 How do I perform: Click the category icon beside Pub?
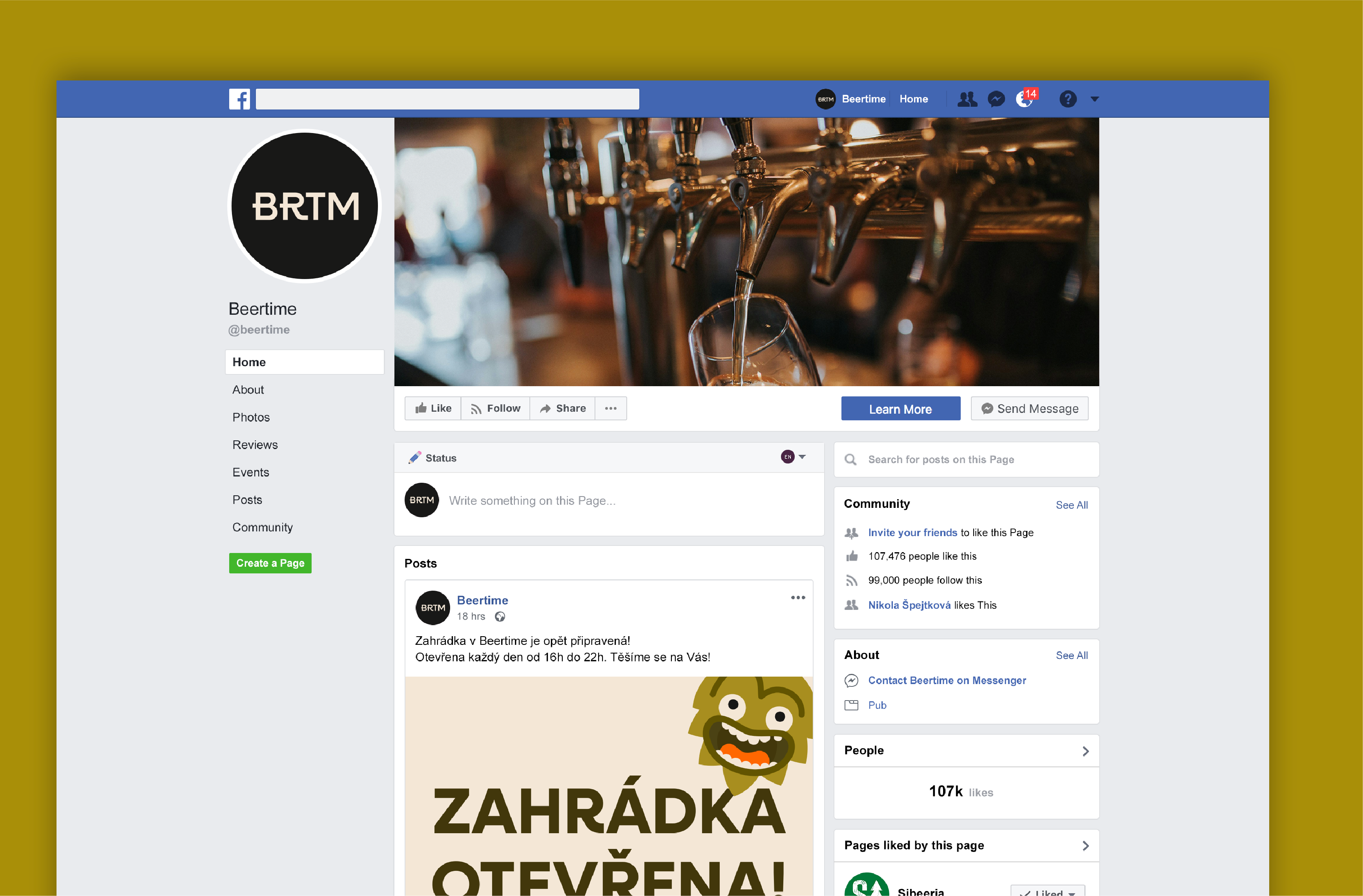(x=852, y=705)
